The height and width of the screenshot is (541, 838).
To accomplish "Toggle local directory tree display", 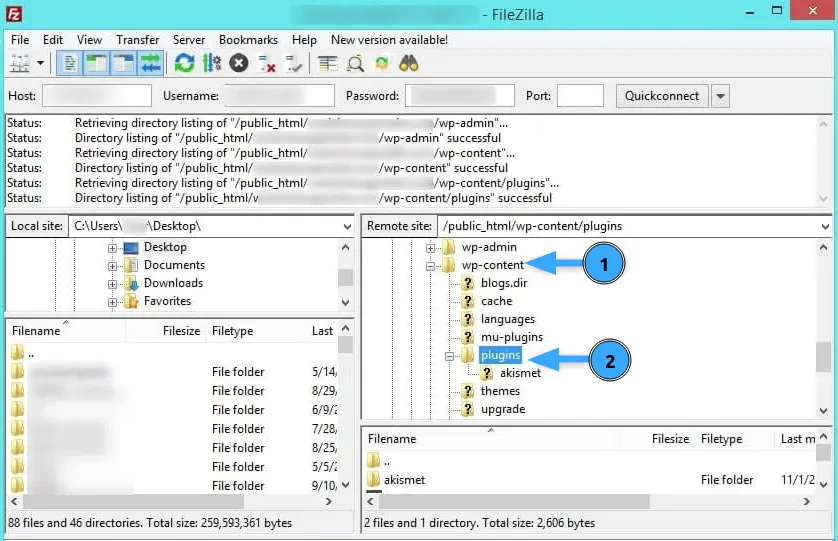I will 97,64.
